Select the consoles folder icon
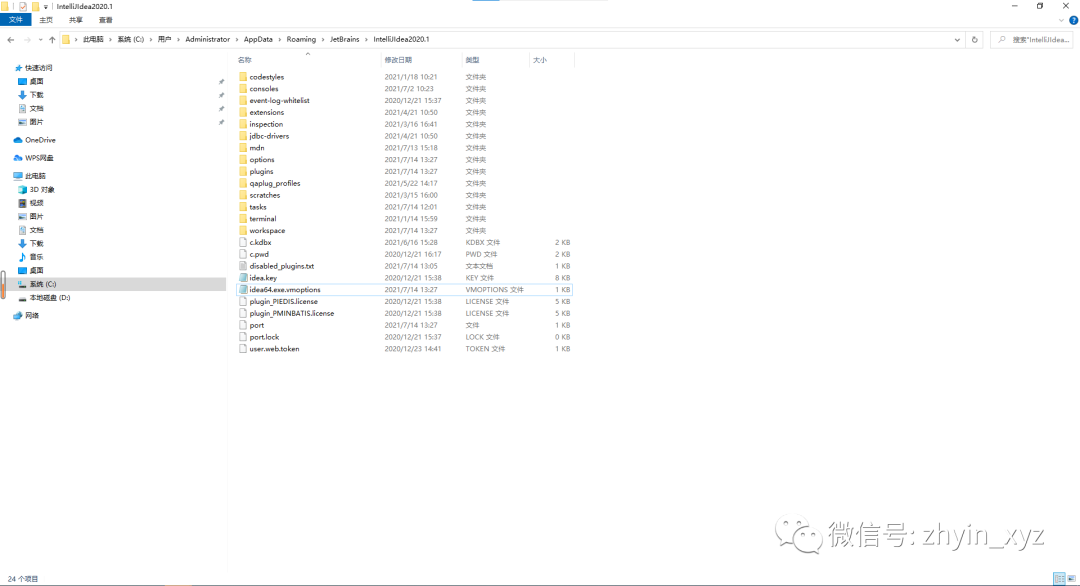The width and height of the screenshot is (1080, 586). (242, 89)
